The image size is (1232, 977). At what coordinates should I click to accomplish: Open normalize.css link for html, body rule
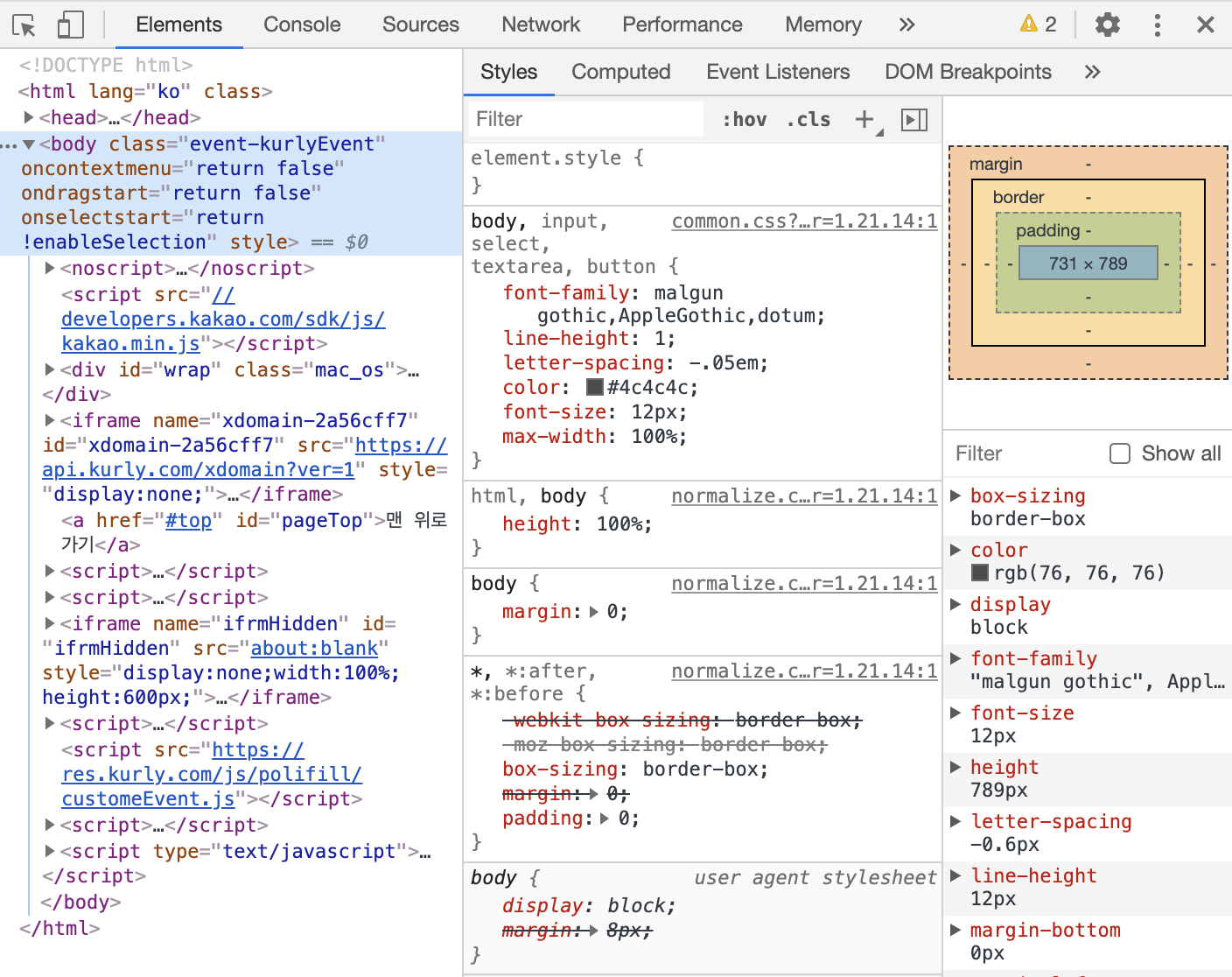pyautogui.click(x=804, y=496)
